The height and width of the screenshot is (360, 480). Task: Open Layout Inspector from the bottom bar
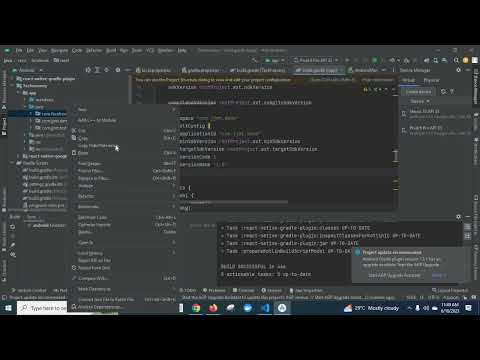click(450, 290)
